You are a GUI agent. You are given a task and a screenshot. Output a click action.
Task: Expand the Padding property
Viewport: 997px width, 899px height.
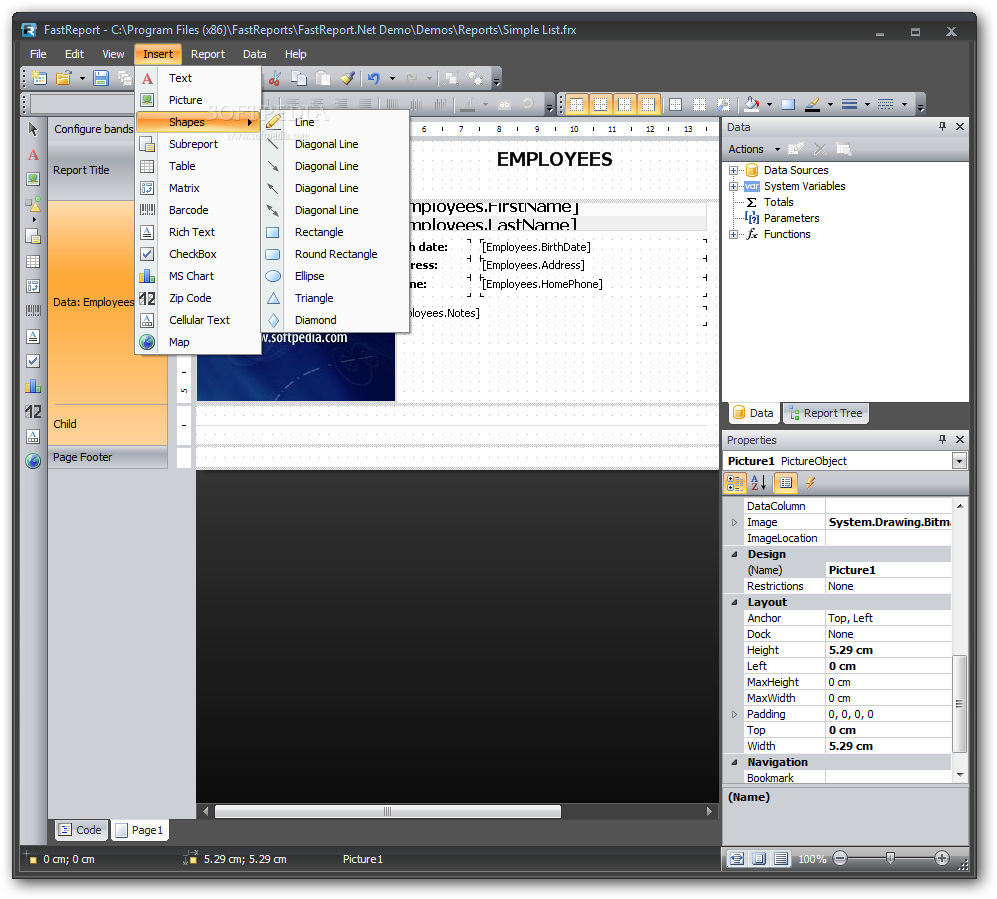(734, 714)
